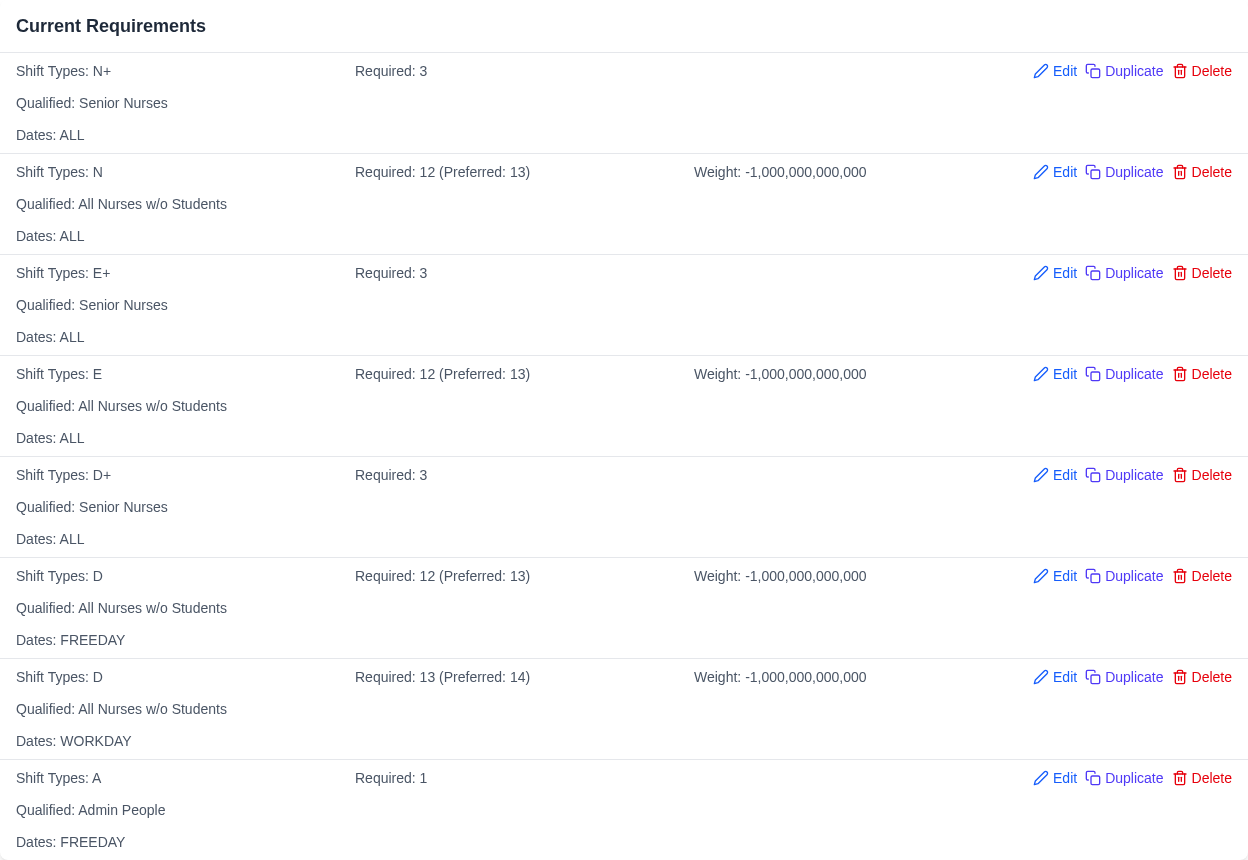The width and height of the screenshot is (1248, 860).
Task: Delete the shift D WORKDAY requirement
Action: (x=1202, y=677)
